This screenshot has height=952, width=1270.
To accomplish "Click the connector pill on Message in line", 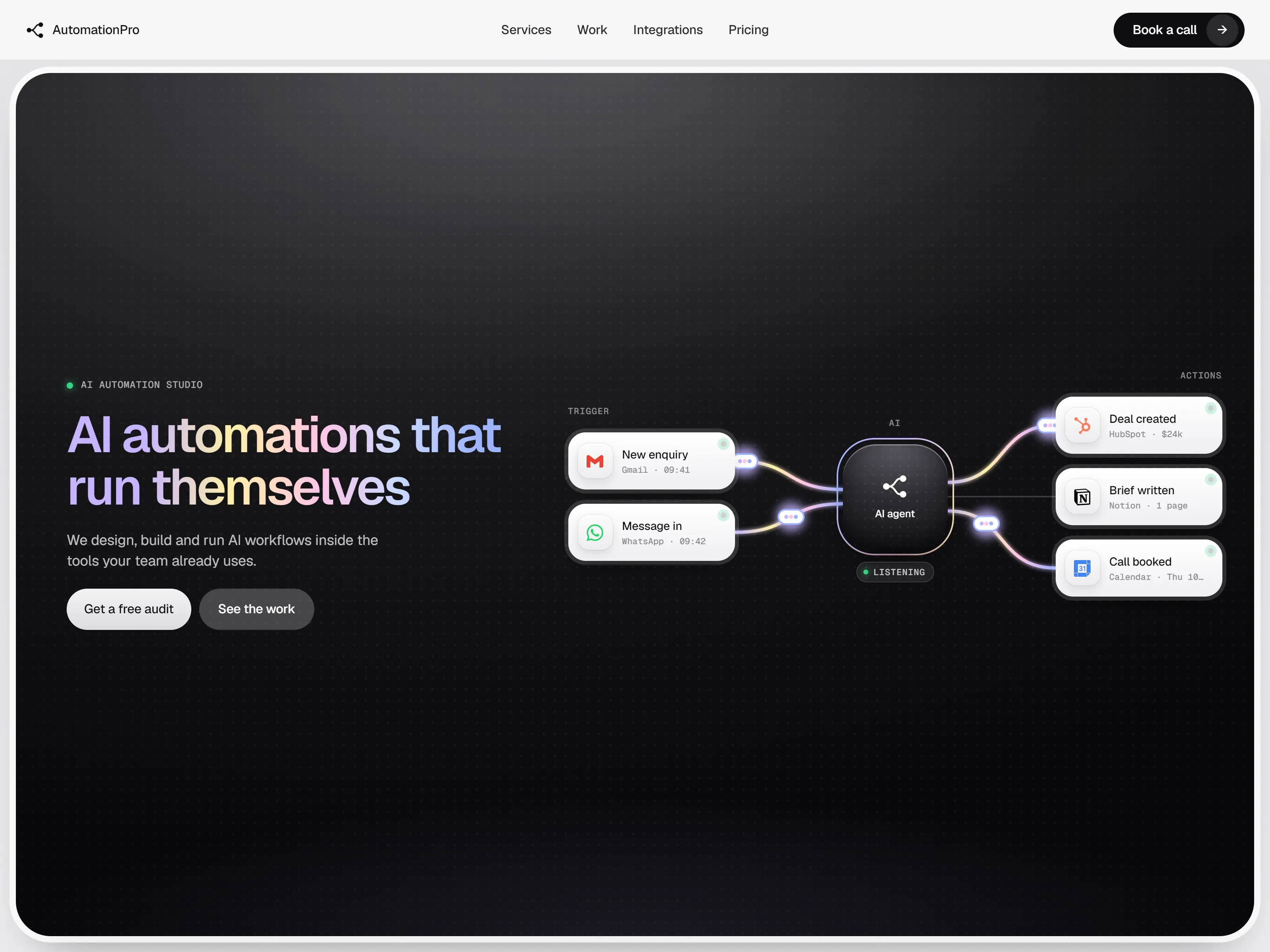I will click(x=791, y=517).
